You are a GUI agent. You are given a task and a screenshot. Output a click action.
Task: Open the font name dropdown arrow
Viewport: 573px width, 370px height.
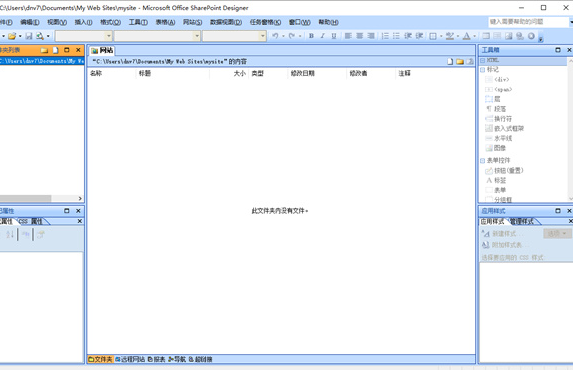(x=197, y=36)
